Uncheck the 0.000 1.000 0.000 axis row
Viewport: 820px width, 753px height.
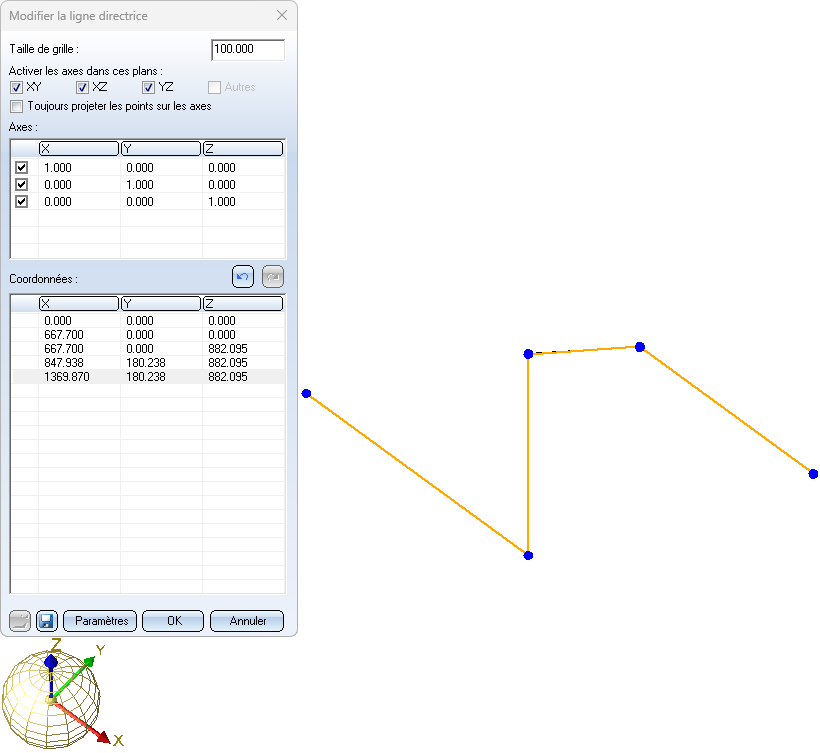coord(21,185)
